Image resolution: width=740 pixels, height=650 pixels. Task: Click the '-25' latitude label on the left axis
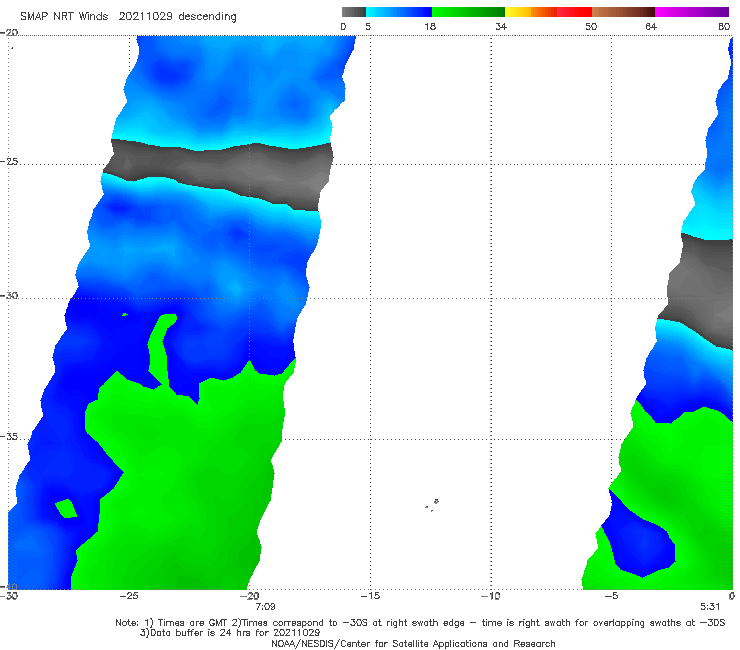(x=9, y=161)
